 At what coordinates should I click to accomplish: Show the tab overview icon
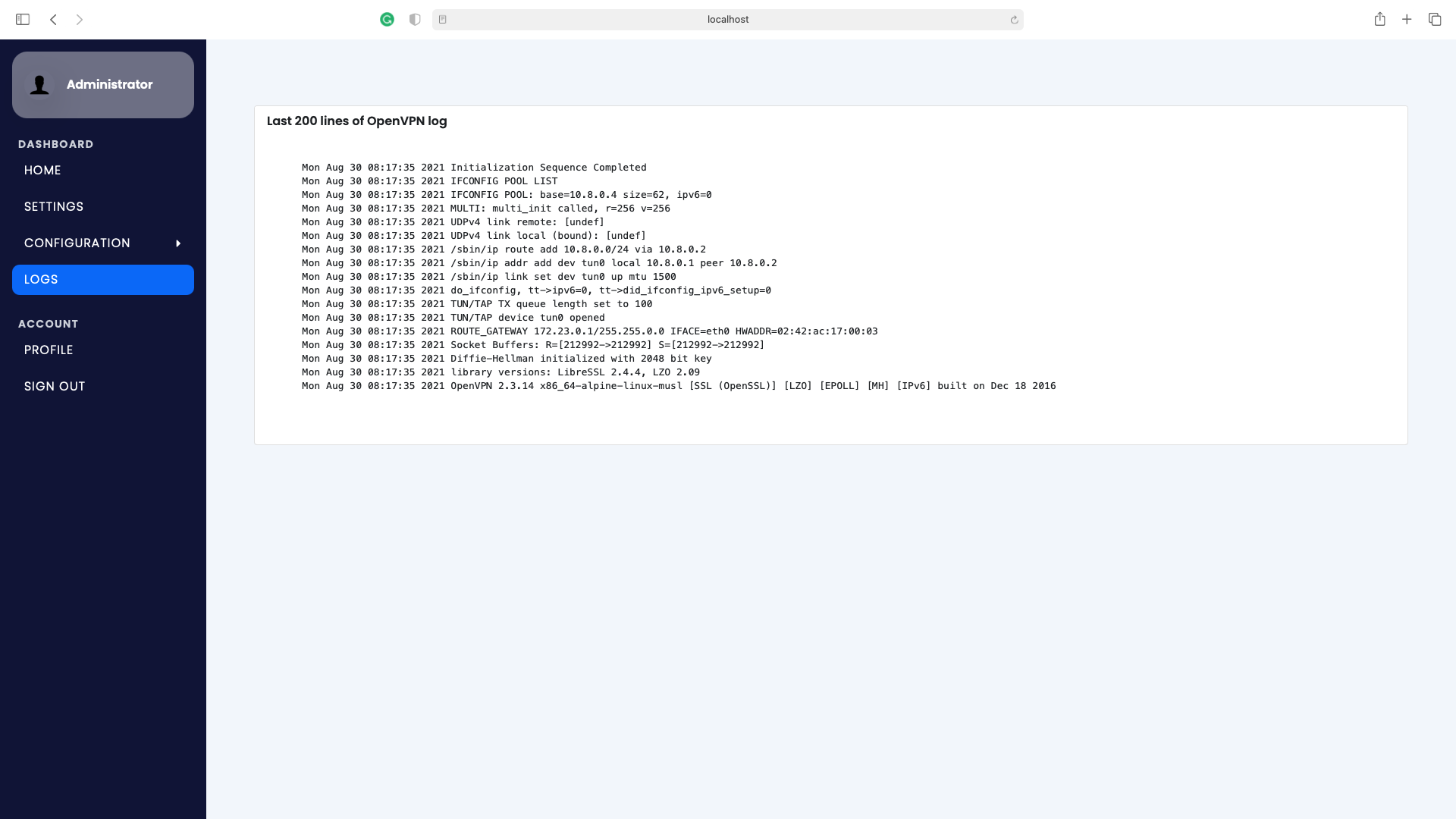tap(1435, 20)
